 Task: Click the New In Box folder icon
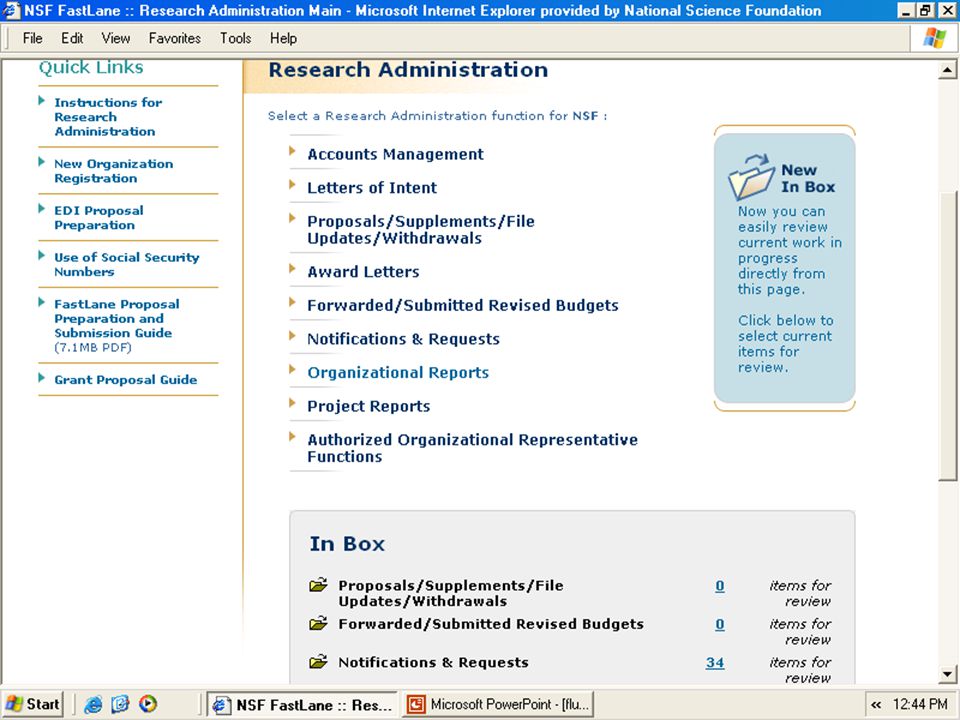click(752, 177)
